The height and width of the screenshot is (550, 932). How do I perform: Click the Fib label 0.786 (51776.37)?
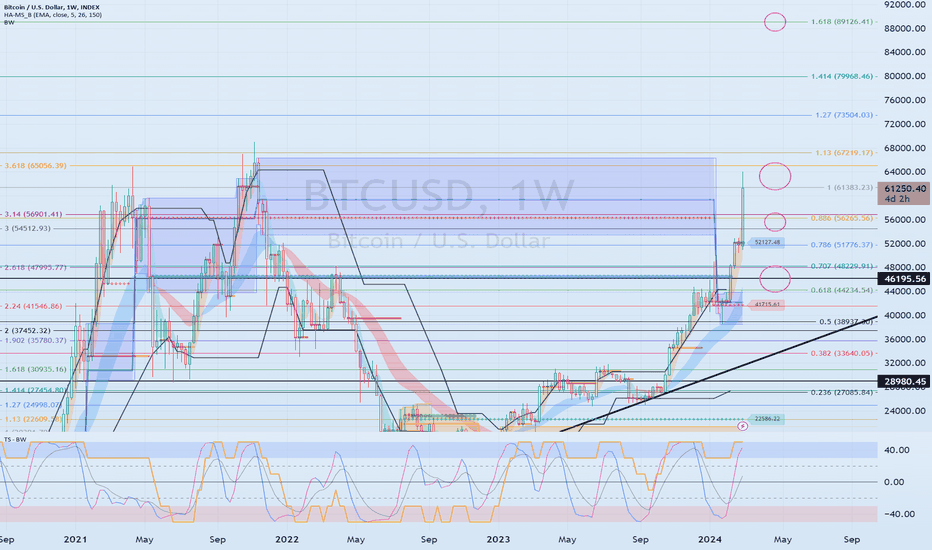(x=842, y=245)
